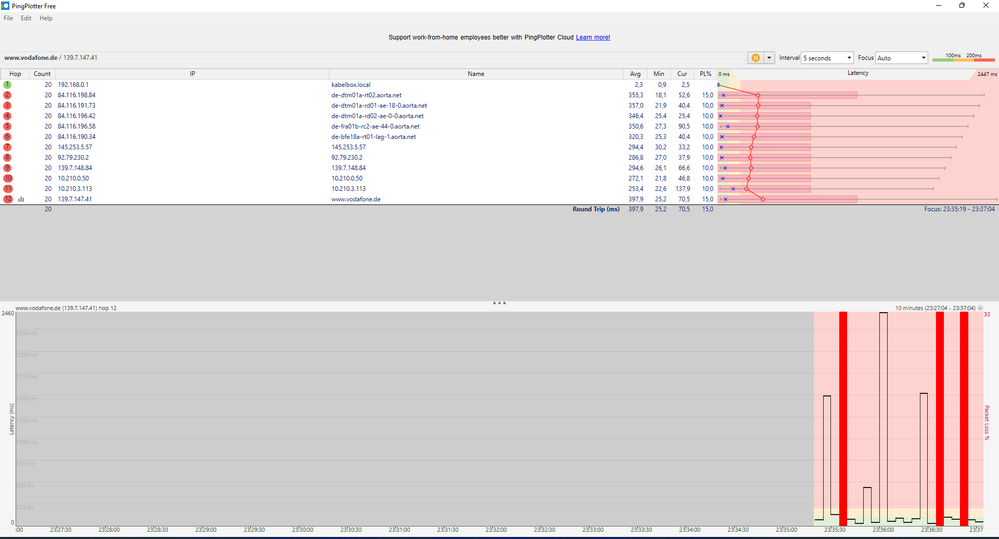The image size is (999, 539).
Task: Open the File menu
Action: tap(8, 18)
